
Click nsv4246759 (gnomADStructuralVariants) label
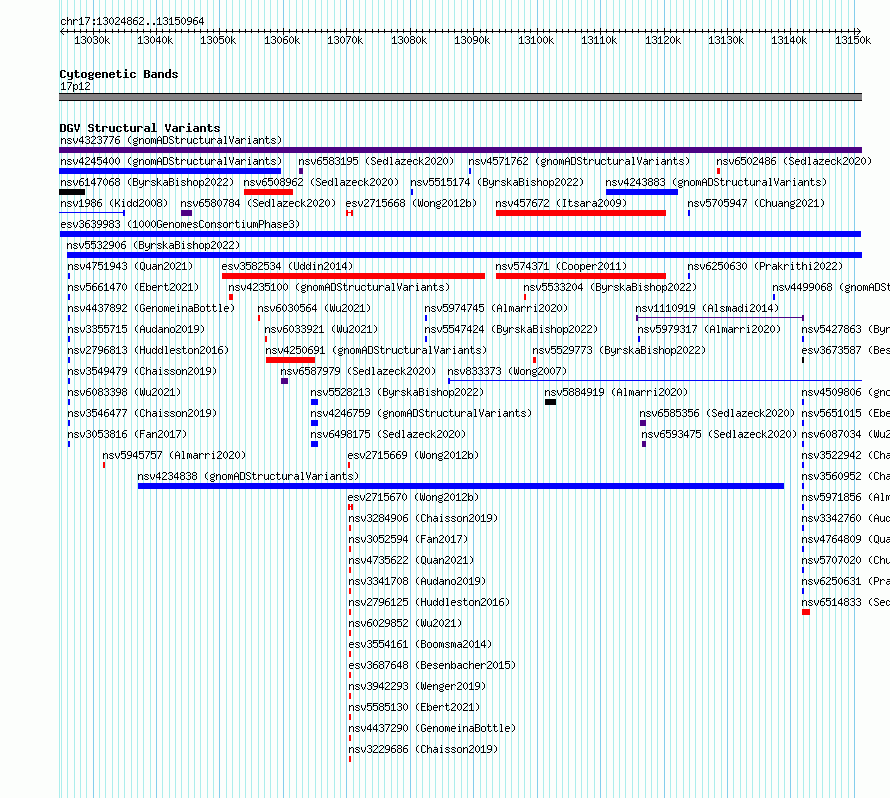421,413
